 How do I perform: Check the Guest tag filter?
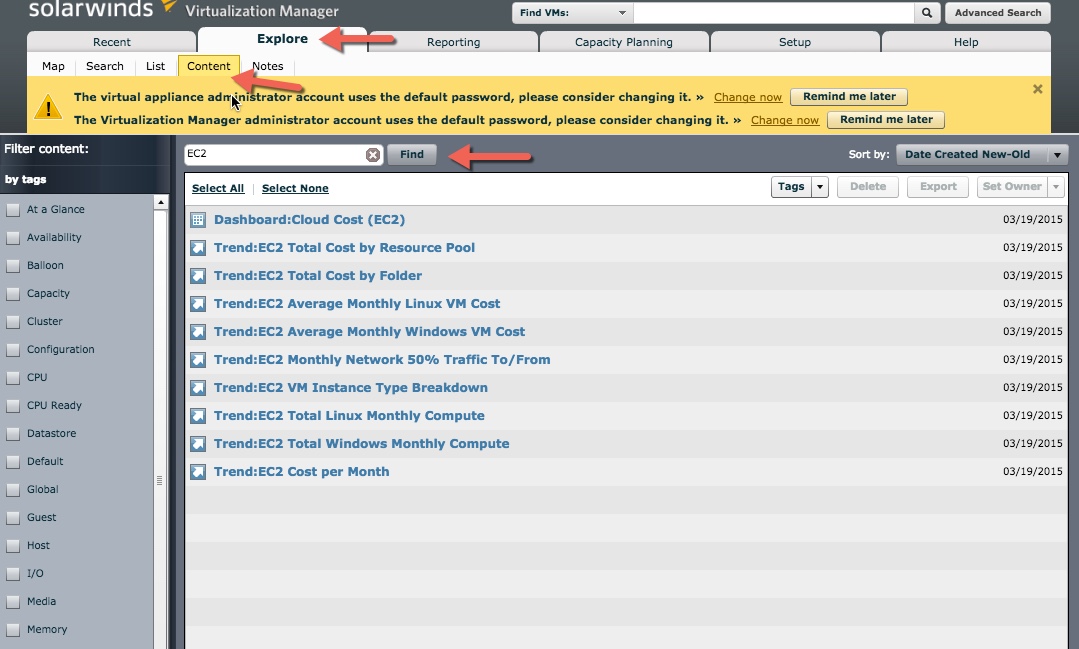(13, 518)
